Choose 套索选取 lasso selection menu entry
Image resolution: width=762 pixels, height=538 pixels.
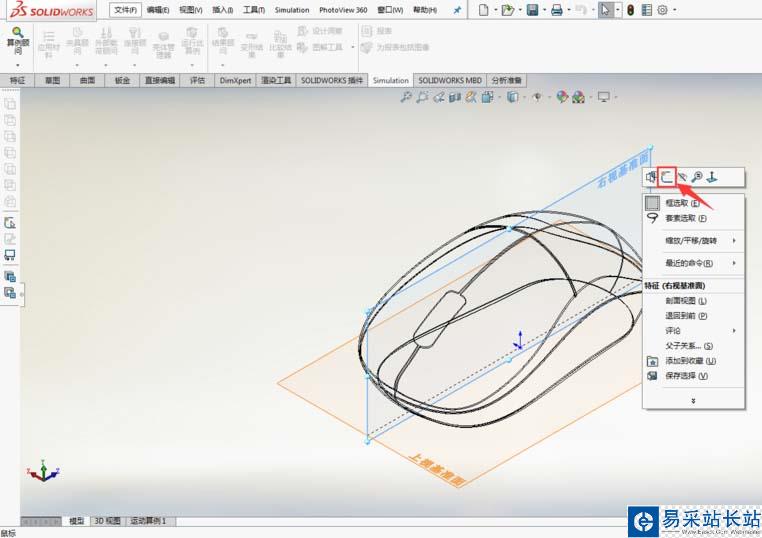coord(694,218)
